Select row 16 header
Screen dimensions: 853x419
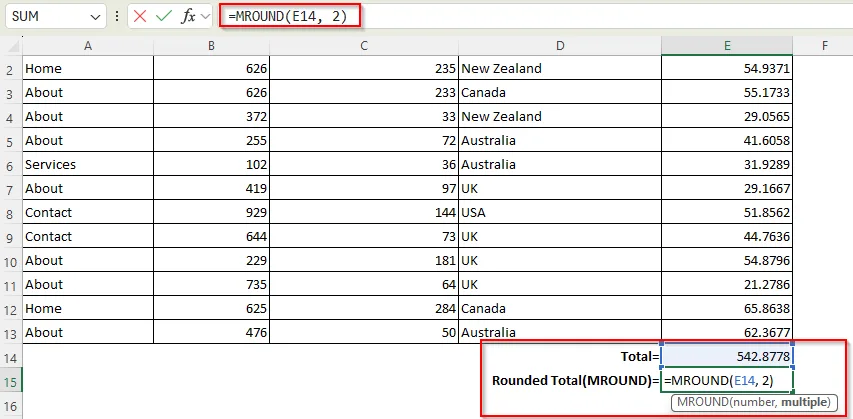11,406
